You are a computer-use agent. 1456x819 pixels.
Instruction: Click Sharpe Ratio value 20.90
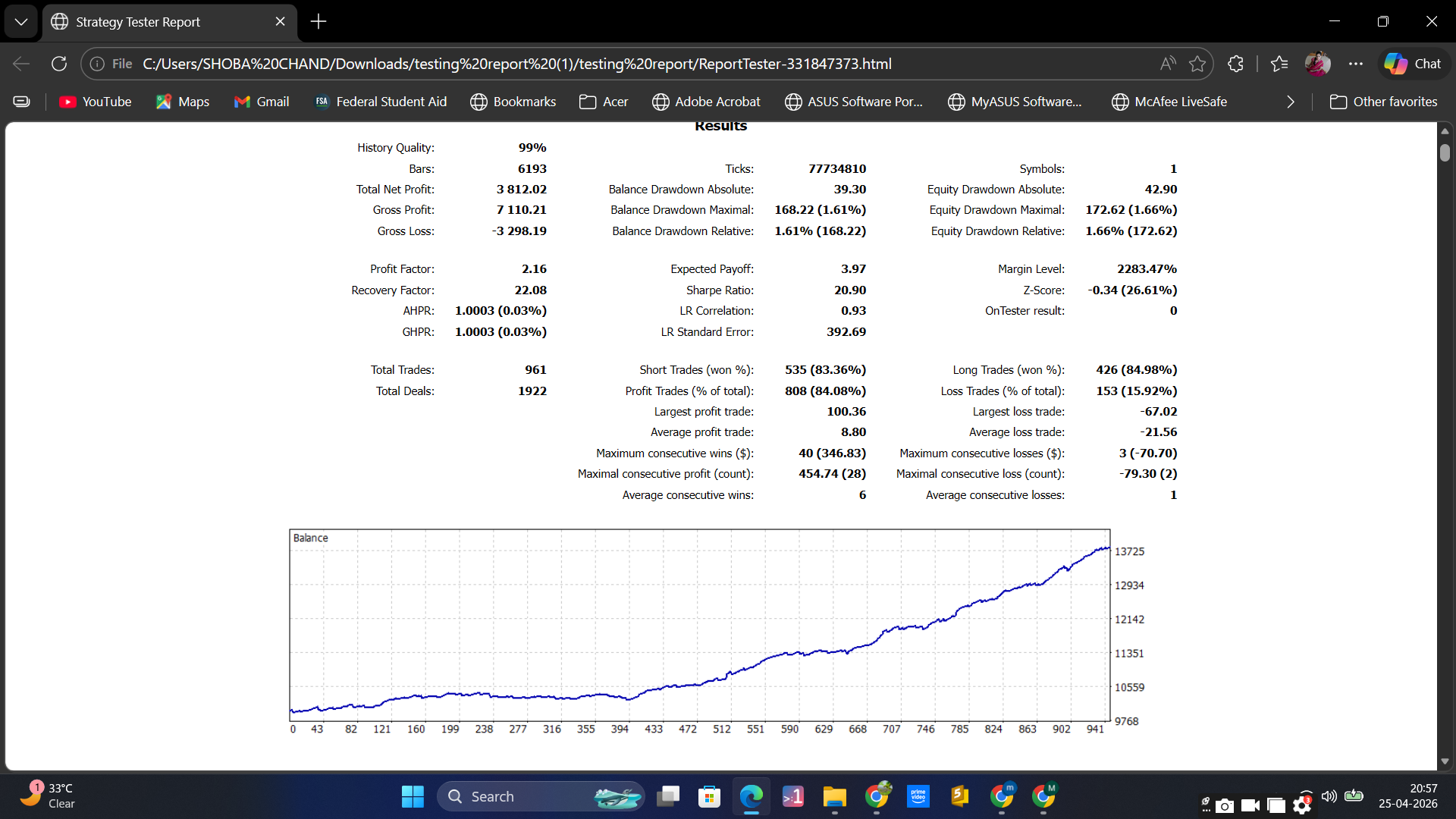pos(850,290)
